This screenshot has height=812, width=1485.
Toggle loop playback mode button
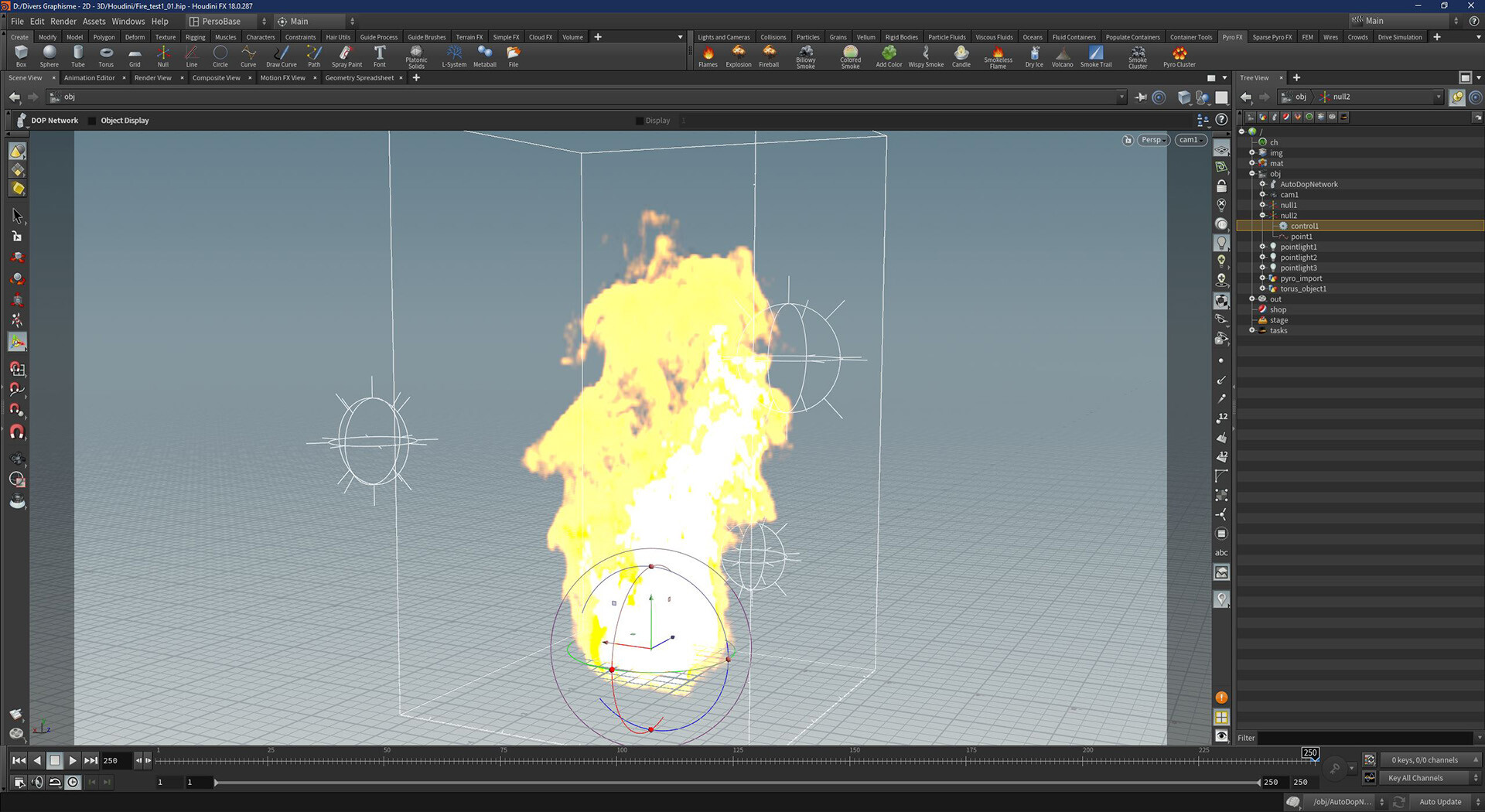pos(55,782)
